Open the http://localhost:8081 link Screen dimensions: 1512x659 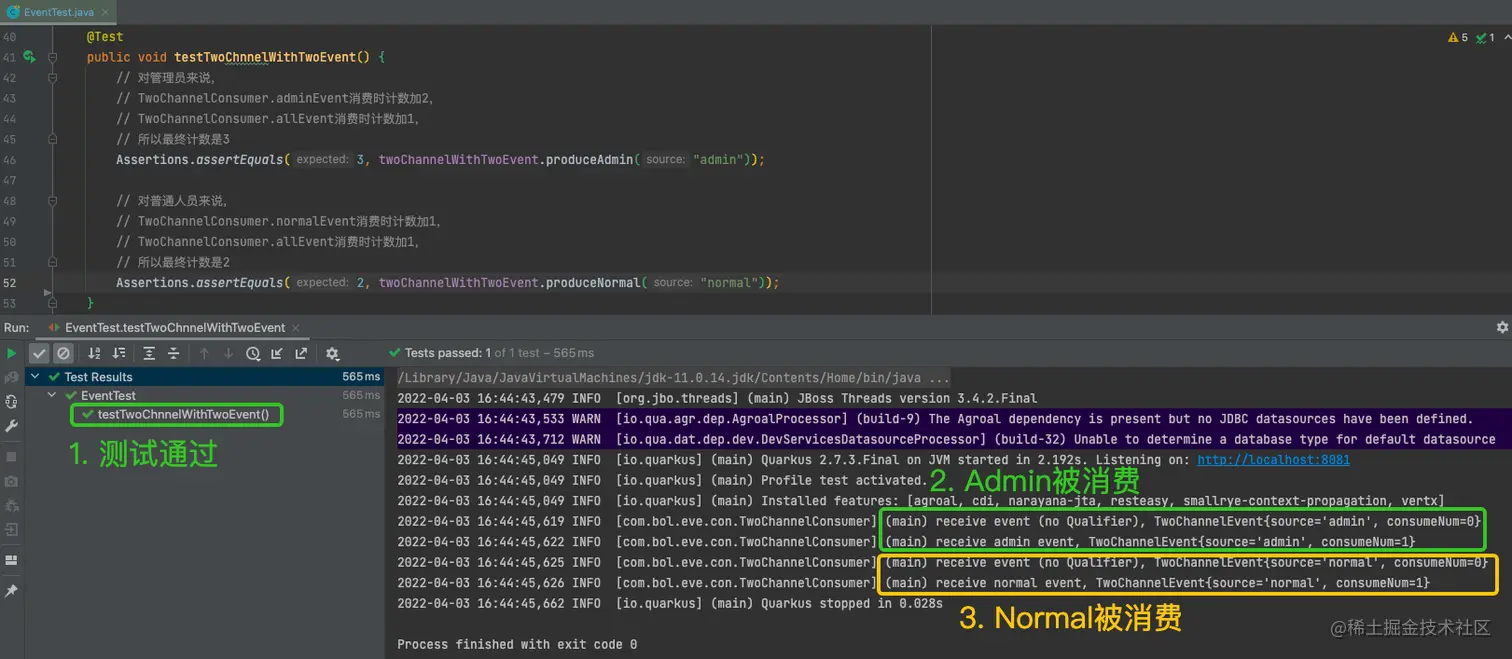(x=1273, y=460)
